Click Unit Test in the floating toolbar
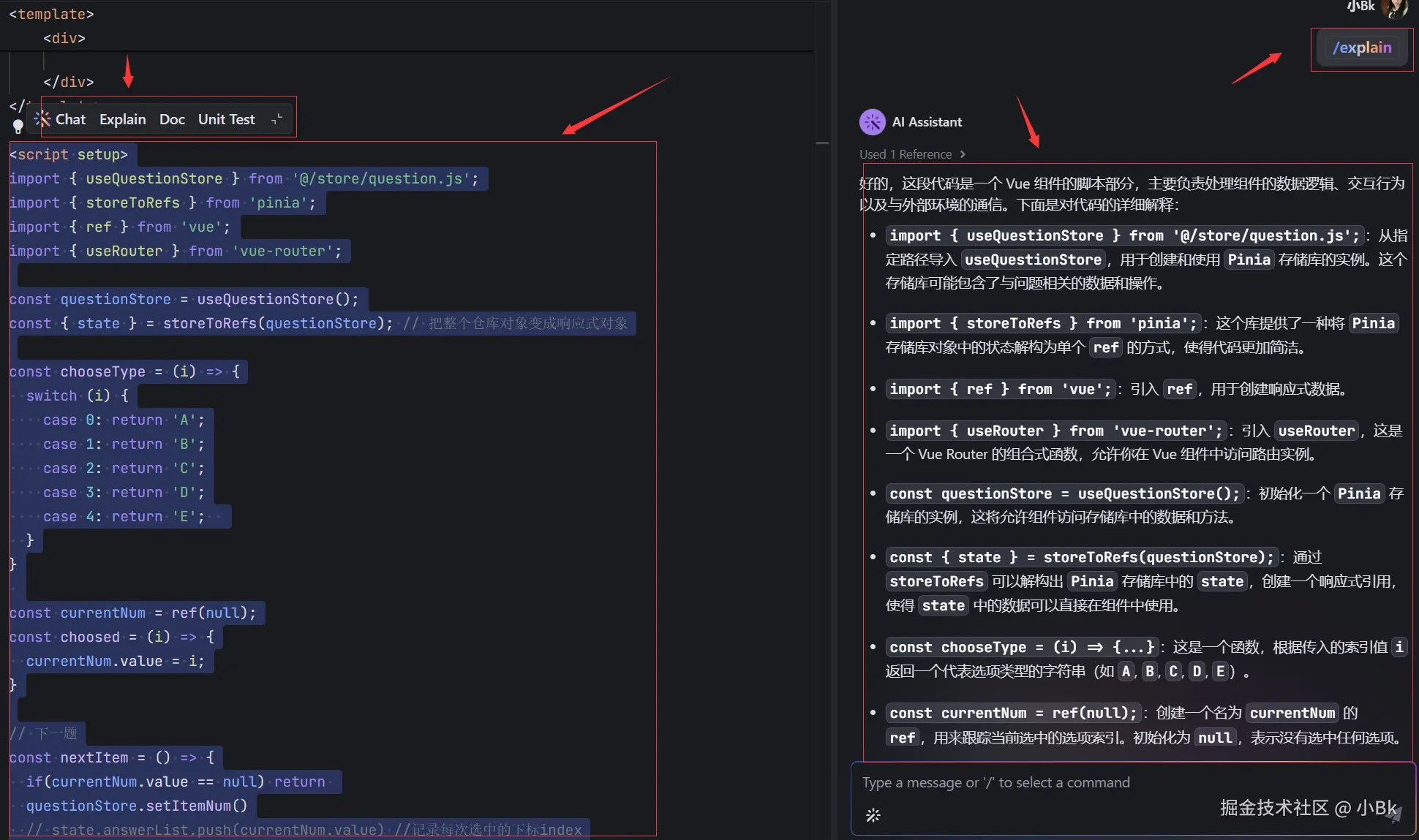This screenshot has height=840, width=1419. point(227,119)
